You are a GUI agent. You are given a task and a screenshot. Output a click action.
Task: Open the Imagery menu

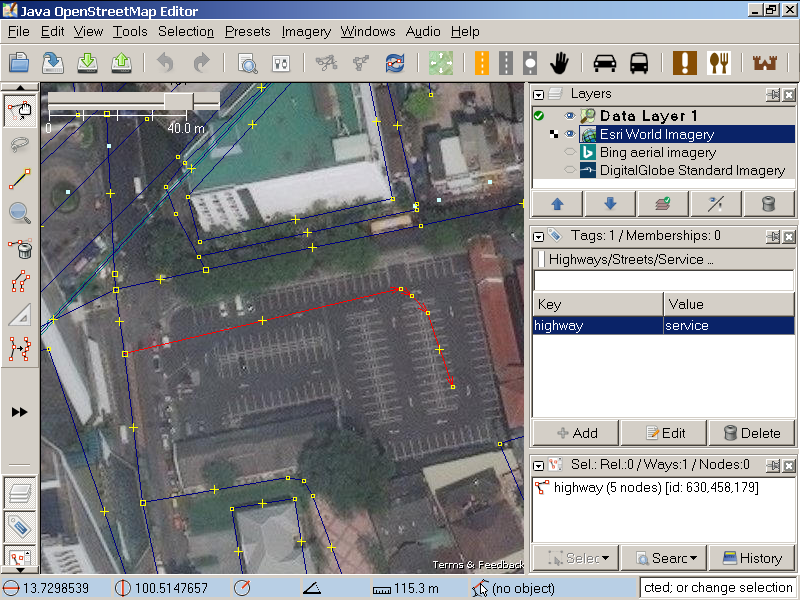click(306, 31)
